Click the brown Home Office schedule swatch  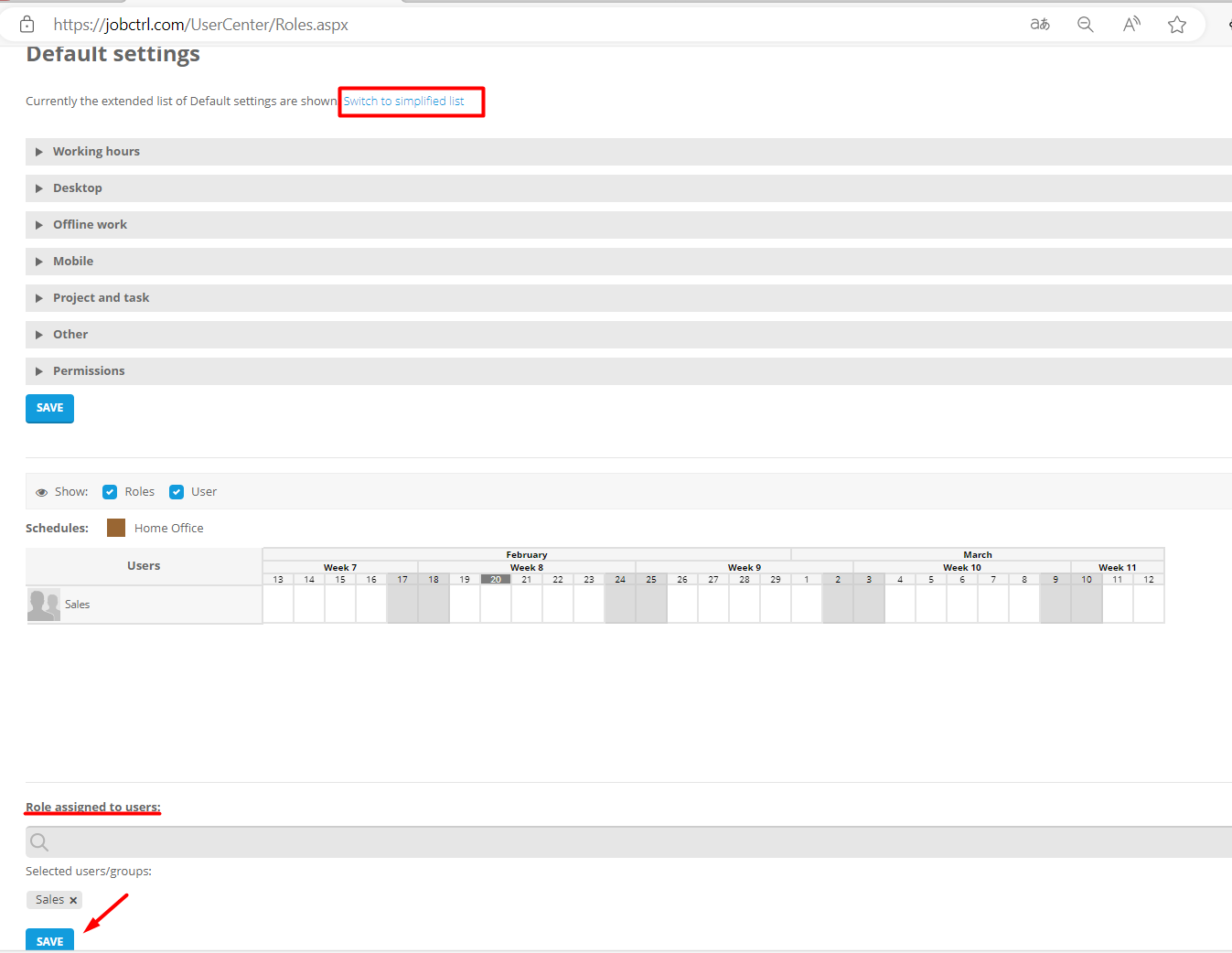pyautogui.click(x=116, y=528)
